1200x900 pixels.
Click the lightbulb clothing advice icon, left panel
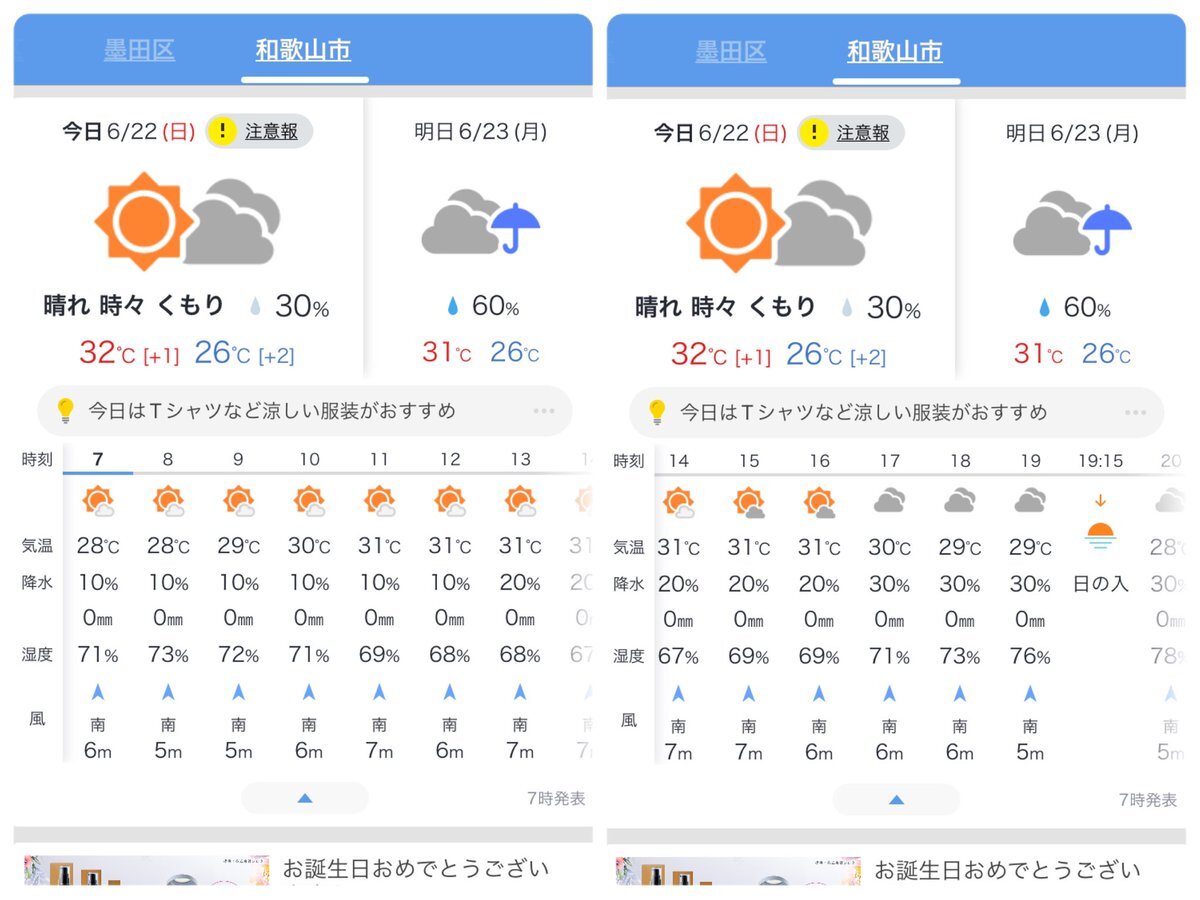[x=65, y=410]
